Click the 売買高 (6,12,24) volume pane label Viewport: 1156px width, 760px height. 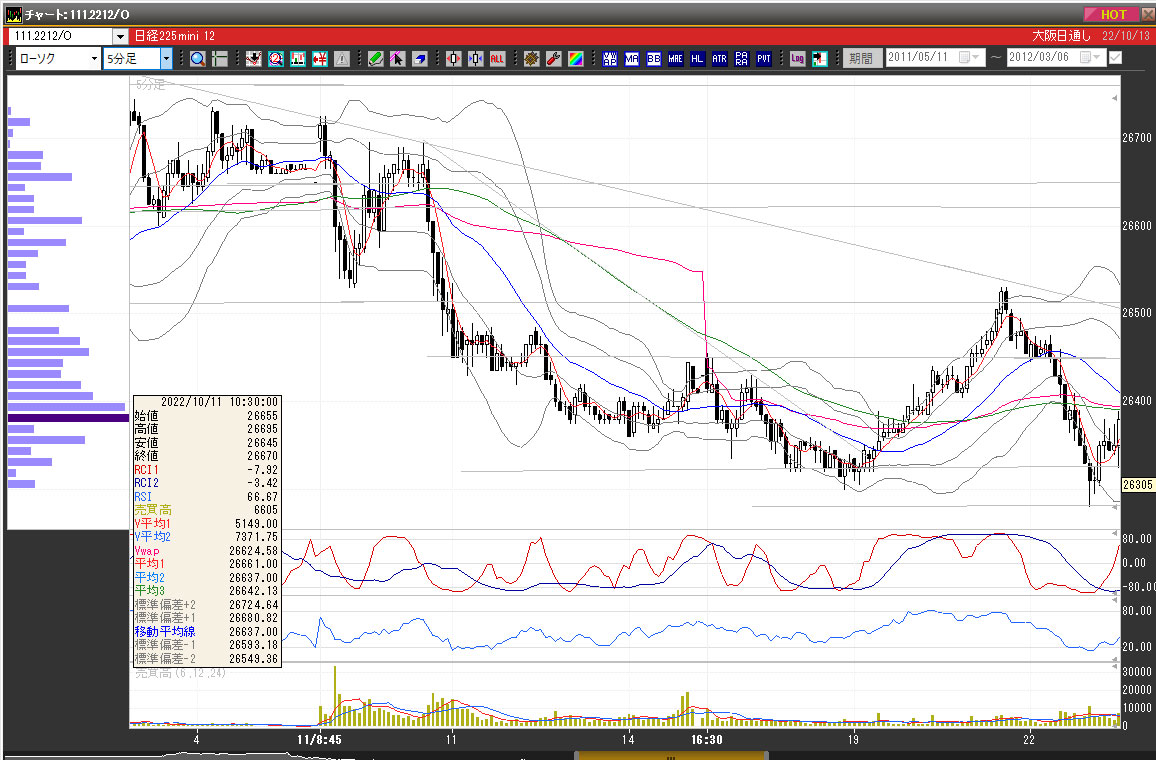(181, 673)
